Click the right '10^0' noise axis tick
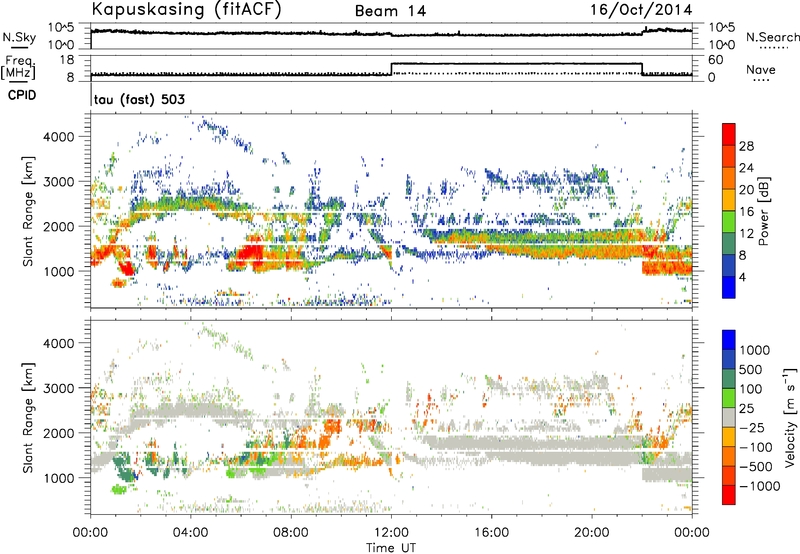This screenshot has height=554, width=800. [x=722, y=45]
